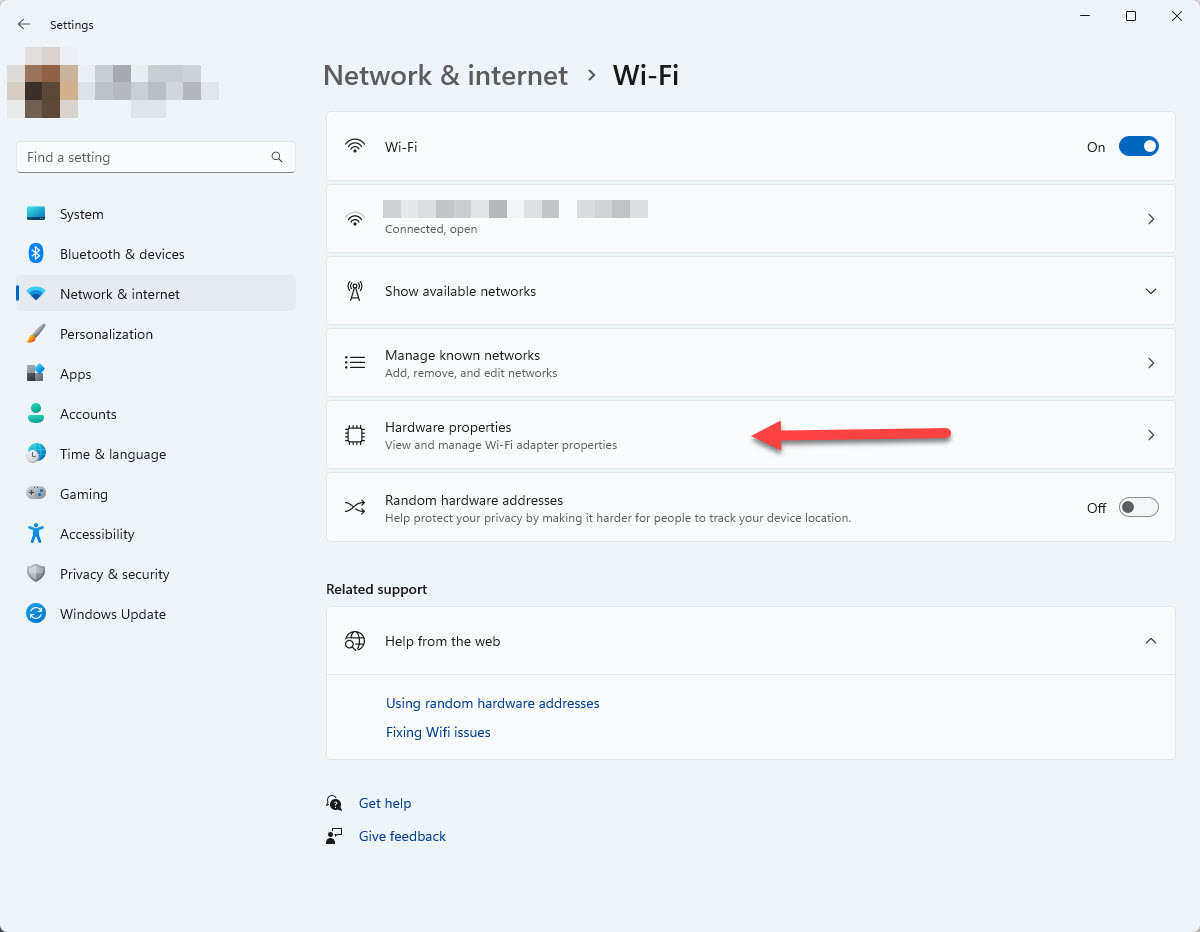Expand Show available networks
Viewport: 1200px width, 932px height.
pos(1150,291)
